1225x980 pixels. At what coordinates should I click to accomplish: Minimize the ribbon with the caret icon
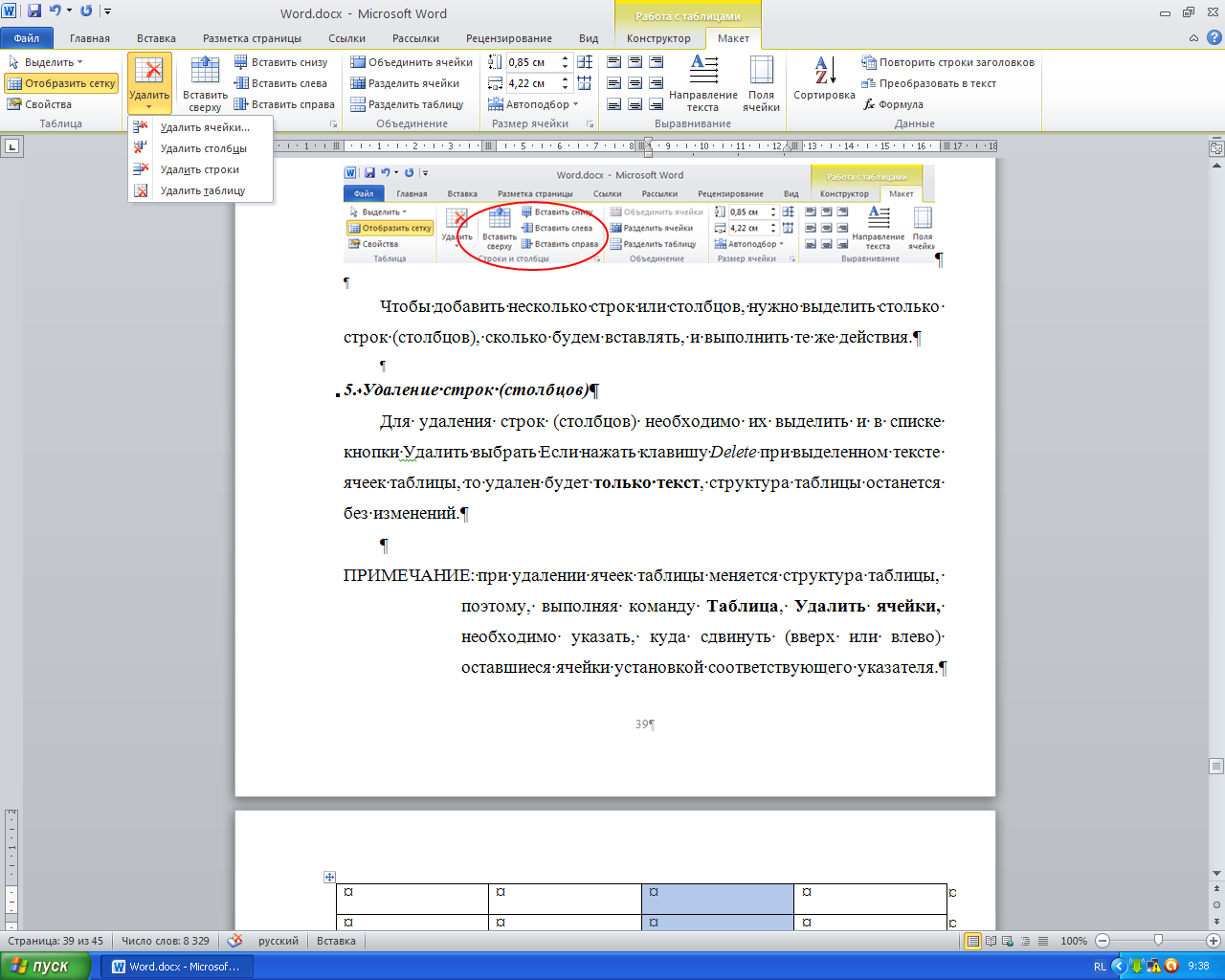[x=1193, y=38]
